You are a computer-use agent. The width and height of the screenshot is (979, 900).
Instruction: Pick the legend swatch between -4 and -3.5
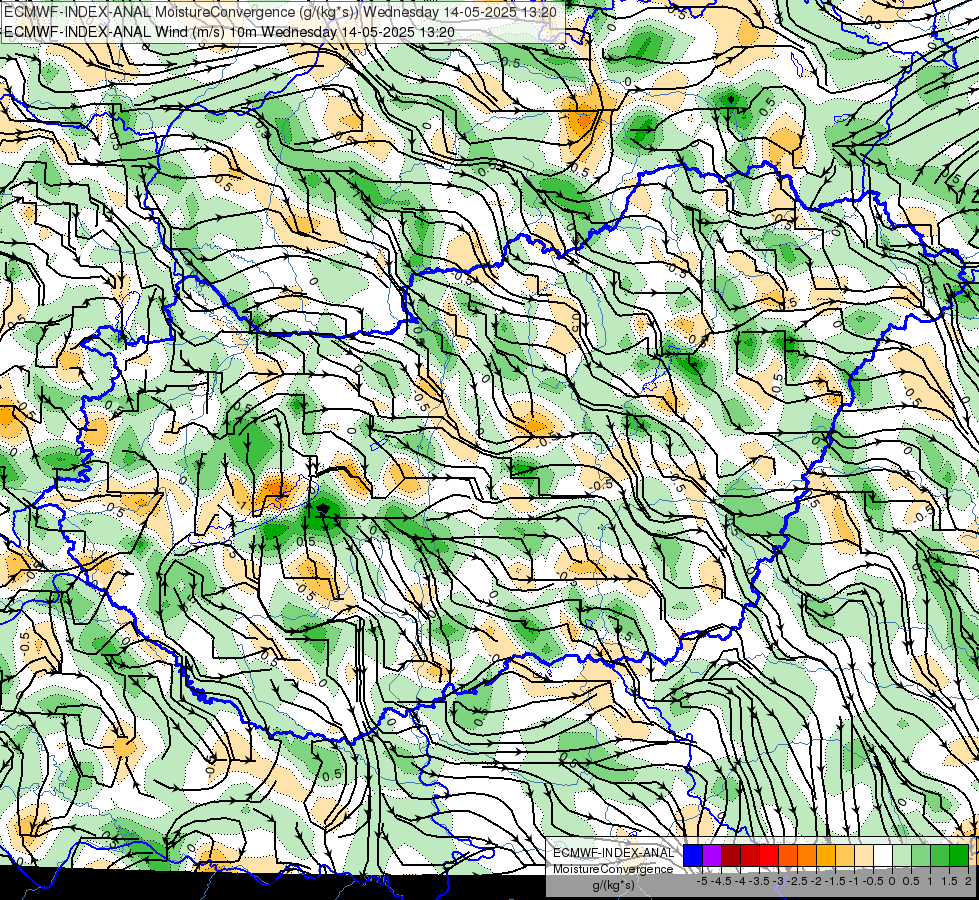tap(750, 855)
